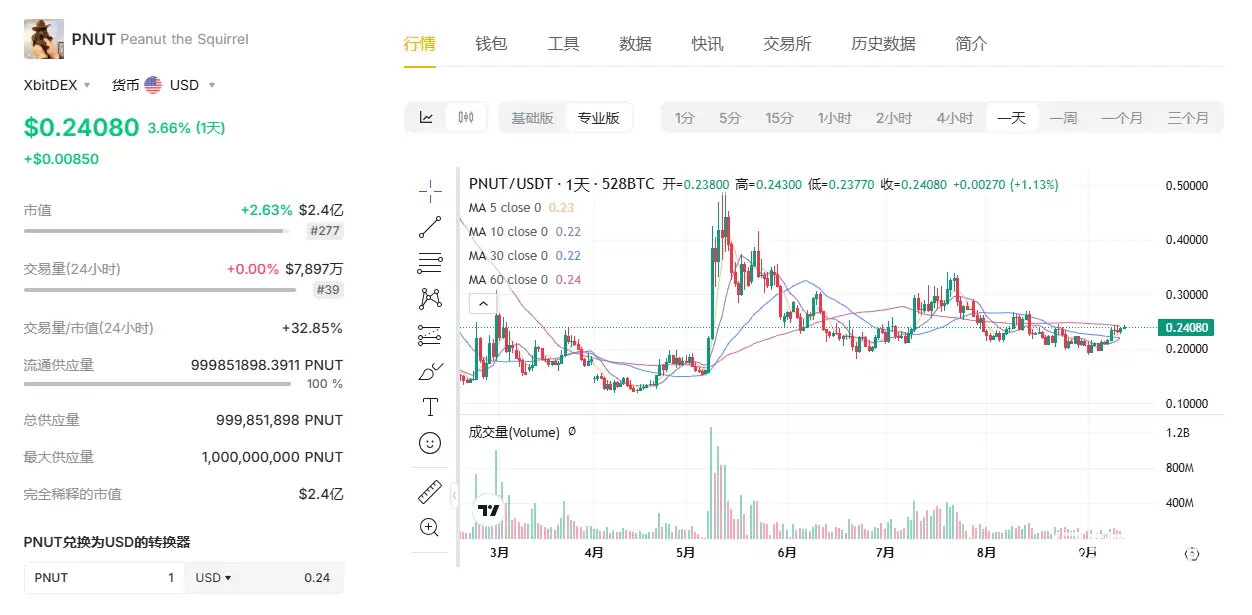
Task: Select the crosshair cursor tool
Action: [x=430, y=189]
